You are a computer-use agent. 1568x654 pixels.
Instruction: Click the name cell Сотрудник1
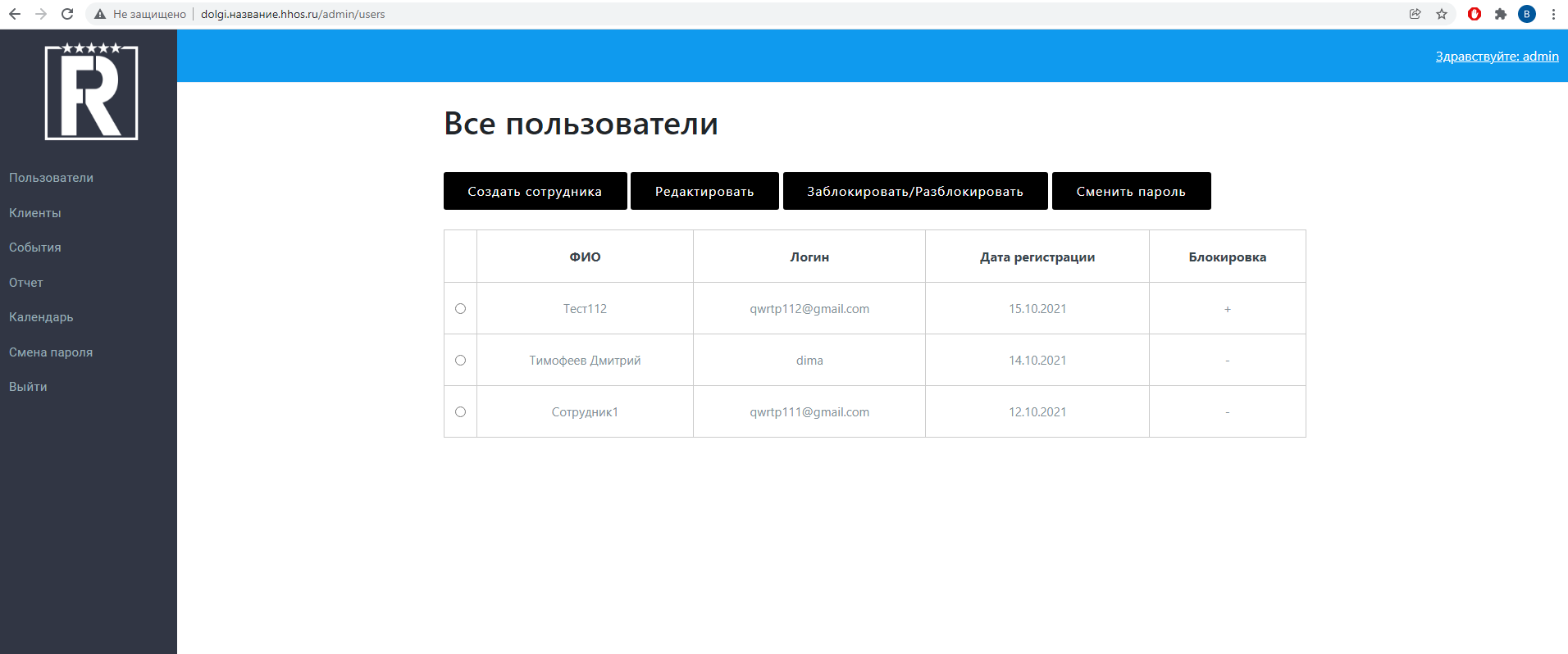tap(585, 412)
